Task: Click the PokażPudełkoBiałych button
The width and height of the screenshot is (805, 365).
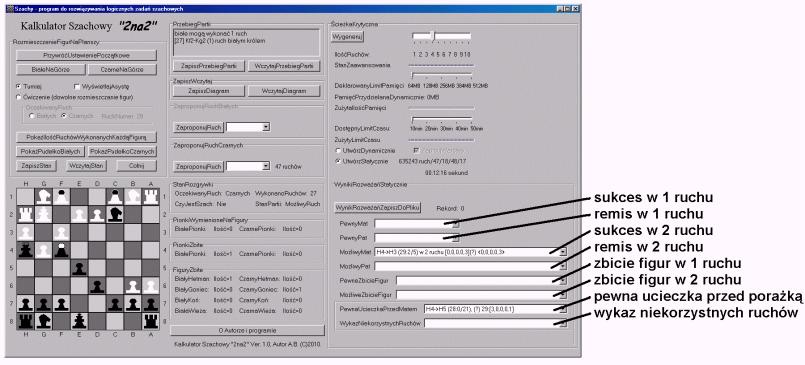Action: 50,152
